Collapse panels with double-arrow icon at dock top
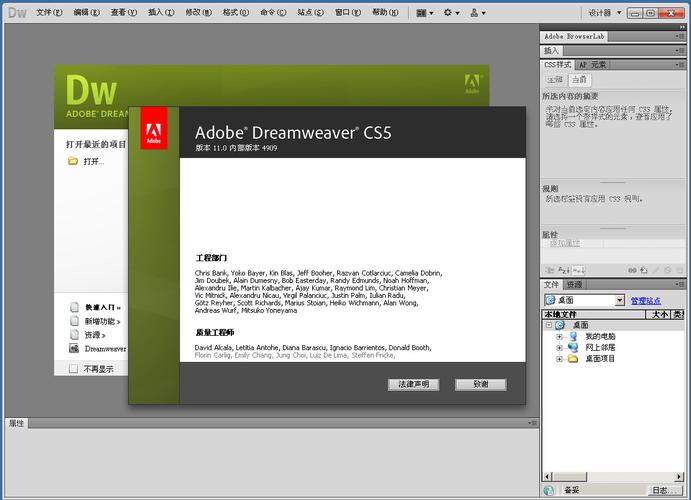This screenshot has width=691, height=500. click(x=682, y=27)
